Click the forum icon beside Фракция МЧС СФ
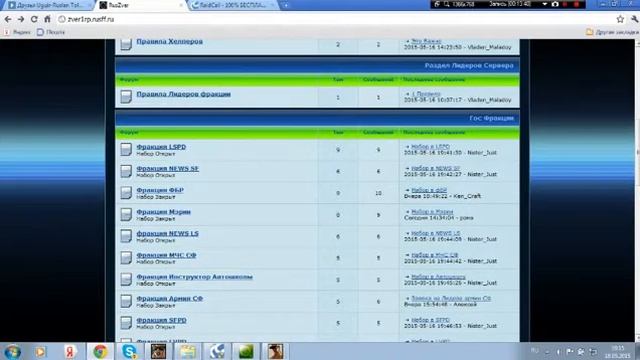Viewport: 640px width, 360px height. 126,258
